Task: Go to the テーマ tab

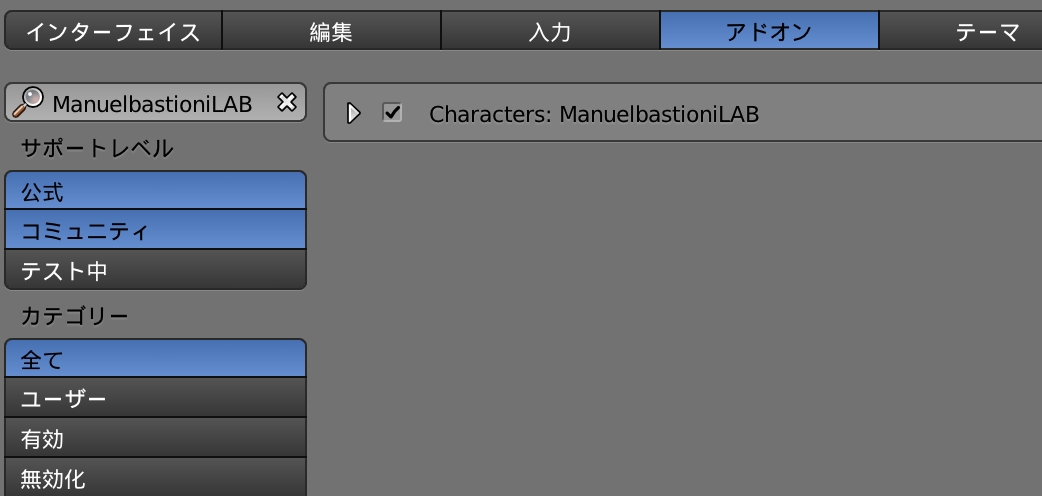Action: click(961, 31)
